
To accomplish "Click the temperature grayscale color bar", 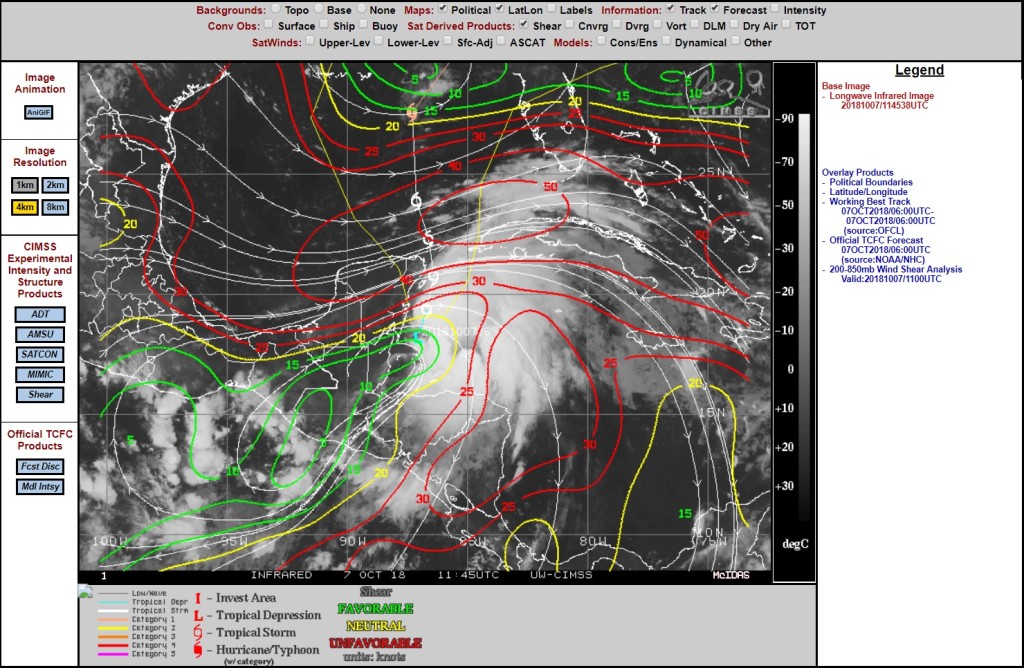I will coord(804,313).
